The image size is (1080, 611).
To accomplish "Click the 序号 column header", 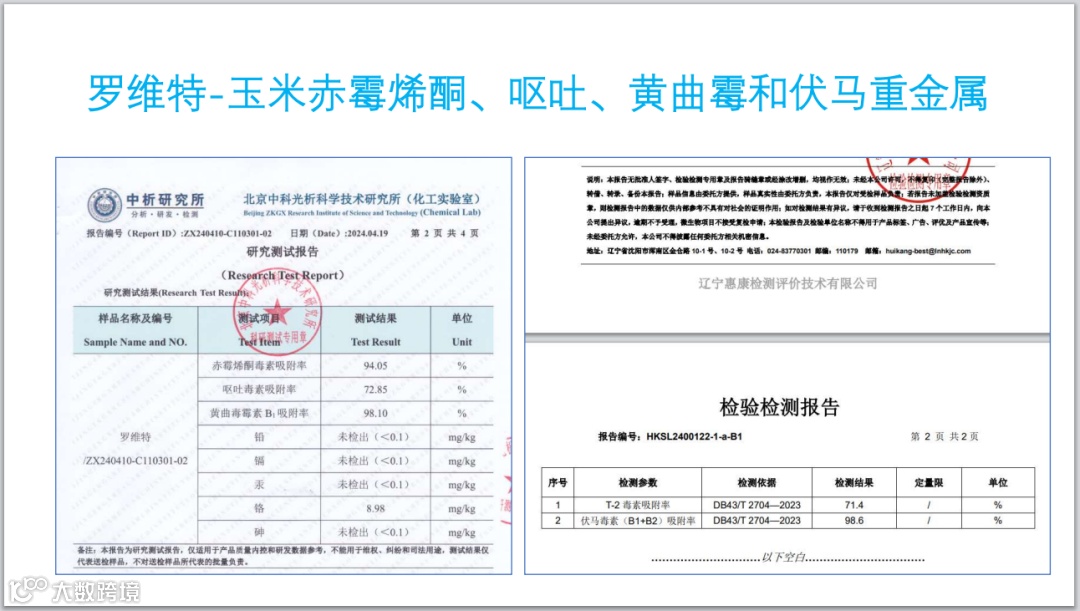I will (x=557, y=483).
